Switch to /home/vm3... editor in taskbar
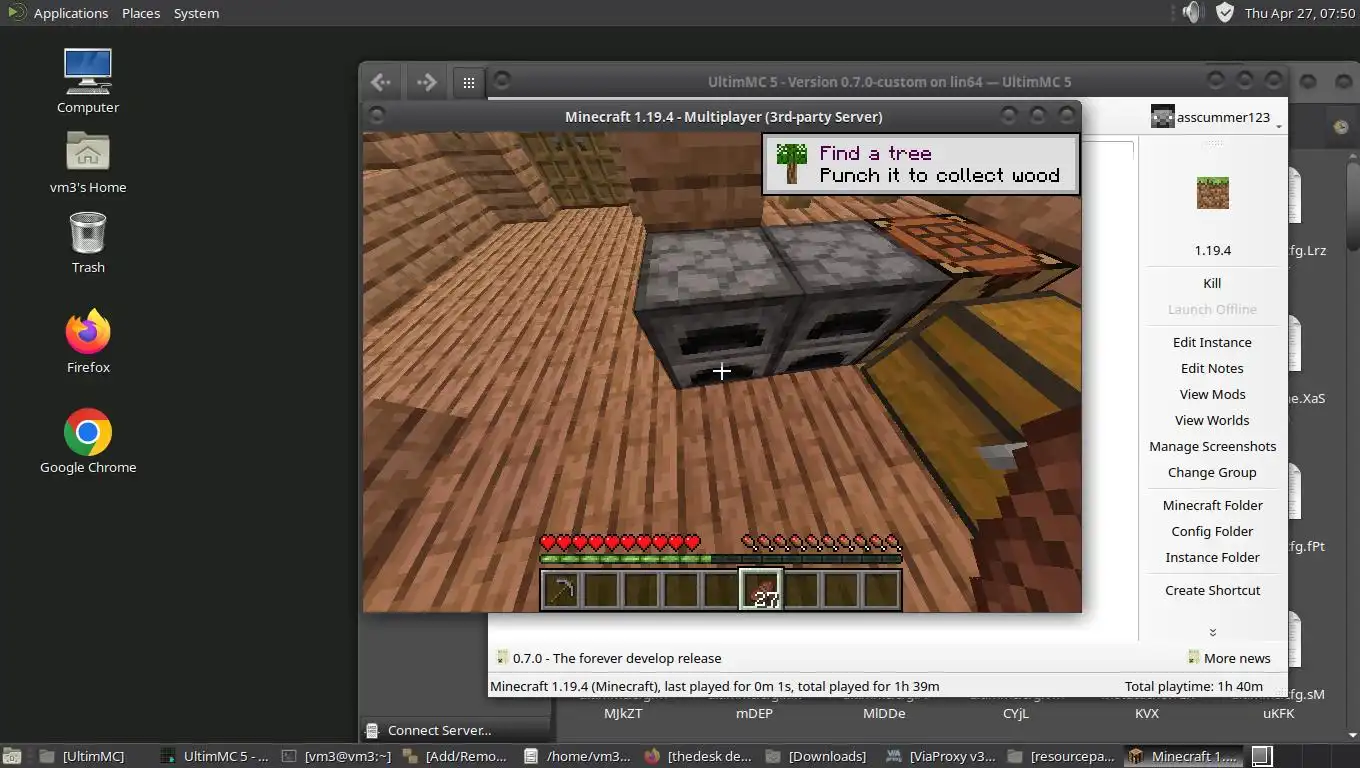Screen dimensions: 1360x768 [x=578, y=756]
